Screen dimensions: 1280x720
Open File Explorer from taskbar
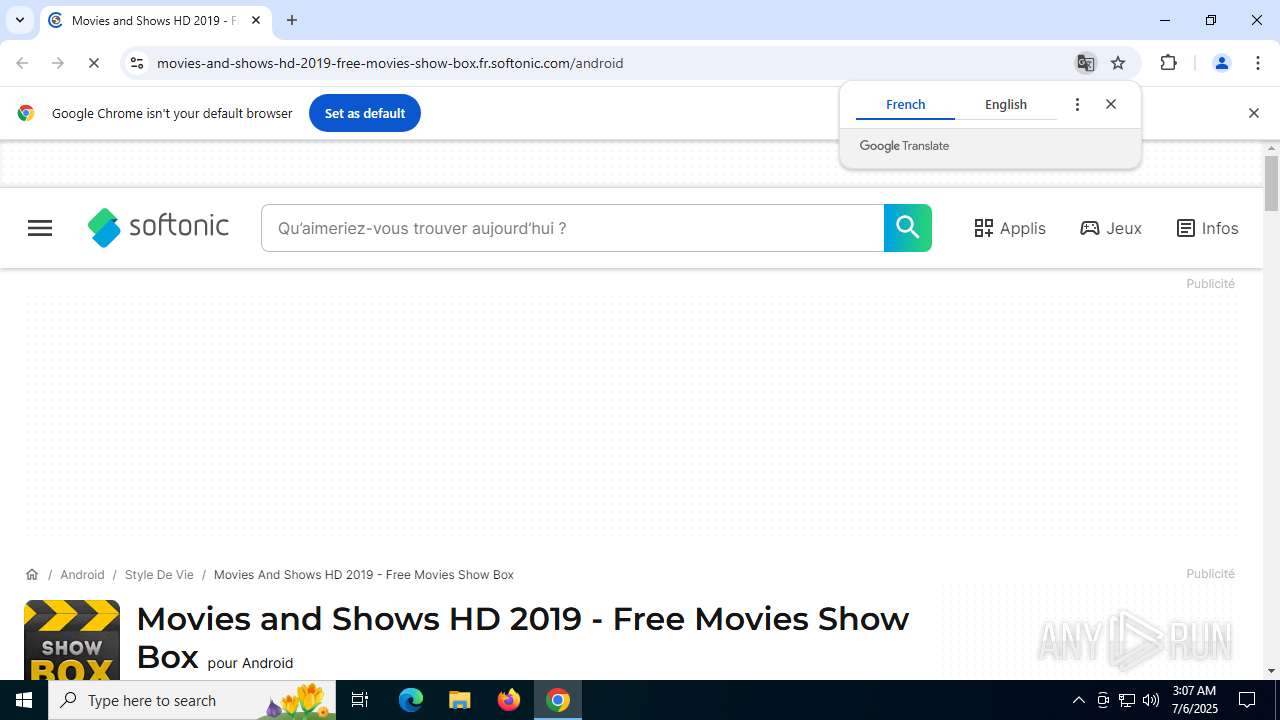[460, 700]
